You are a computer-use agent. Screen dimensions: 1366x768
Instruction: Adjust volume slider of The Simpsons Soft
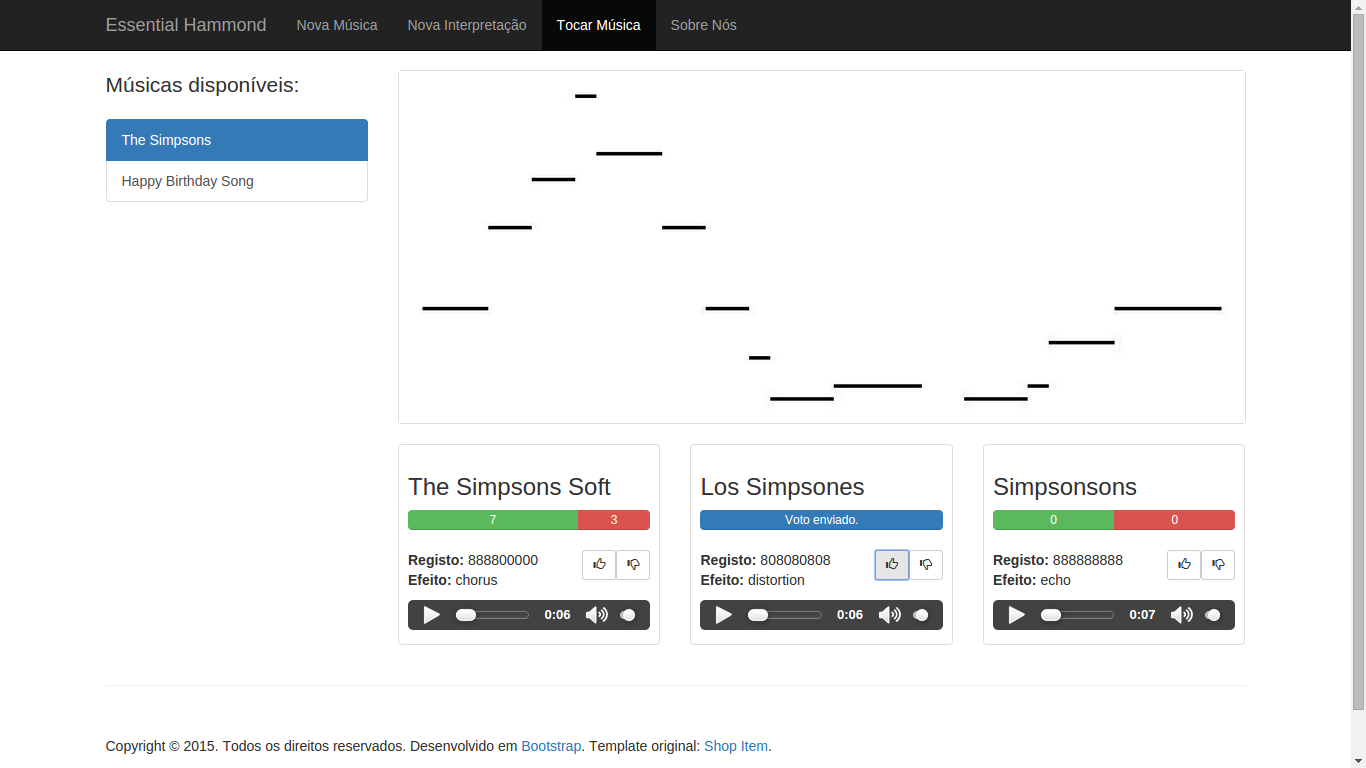[x=627, y=615]
